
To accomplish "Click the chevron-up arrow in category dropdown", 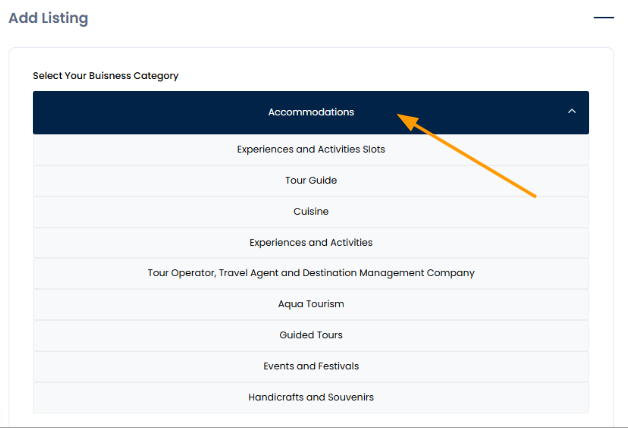I will point(571,112).
